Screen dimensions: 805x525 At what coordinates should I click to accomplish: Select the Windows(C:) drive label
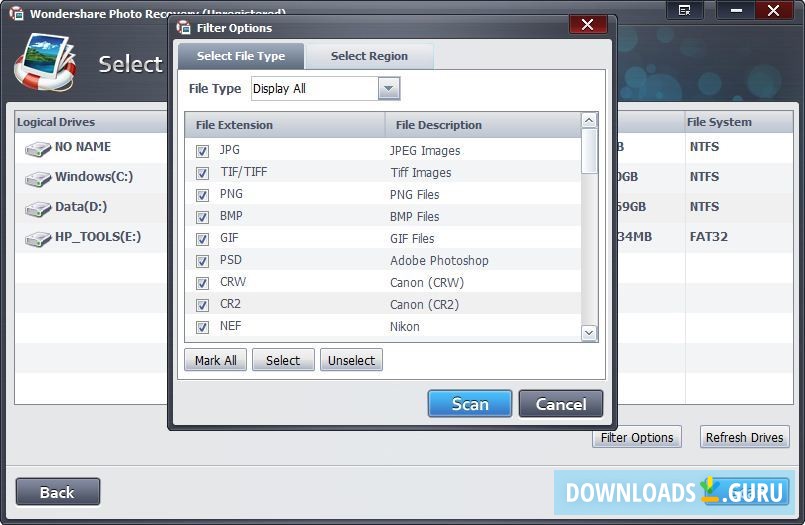(x=94, y=177)
